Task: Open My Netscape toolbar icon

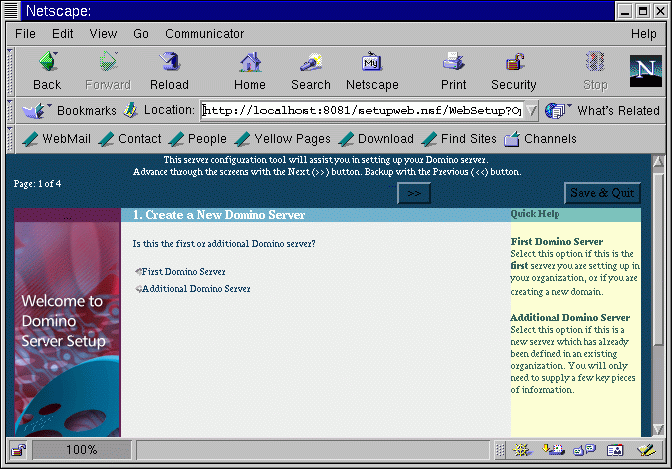Action: tap(372, 61)
